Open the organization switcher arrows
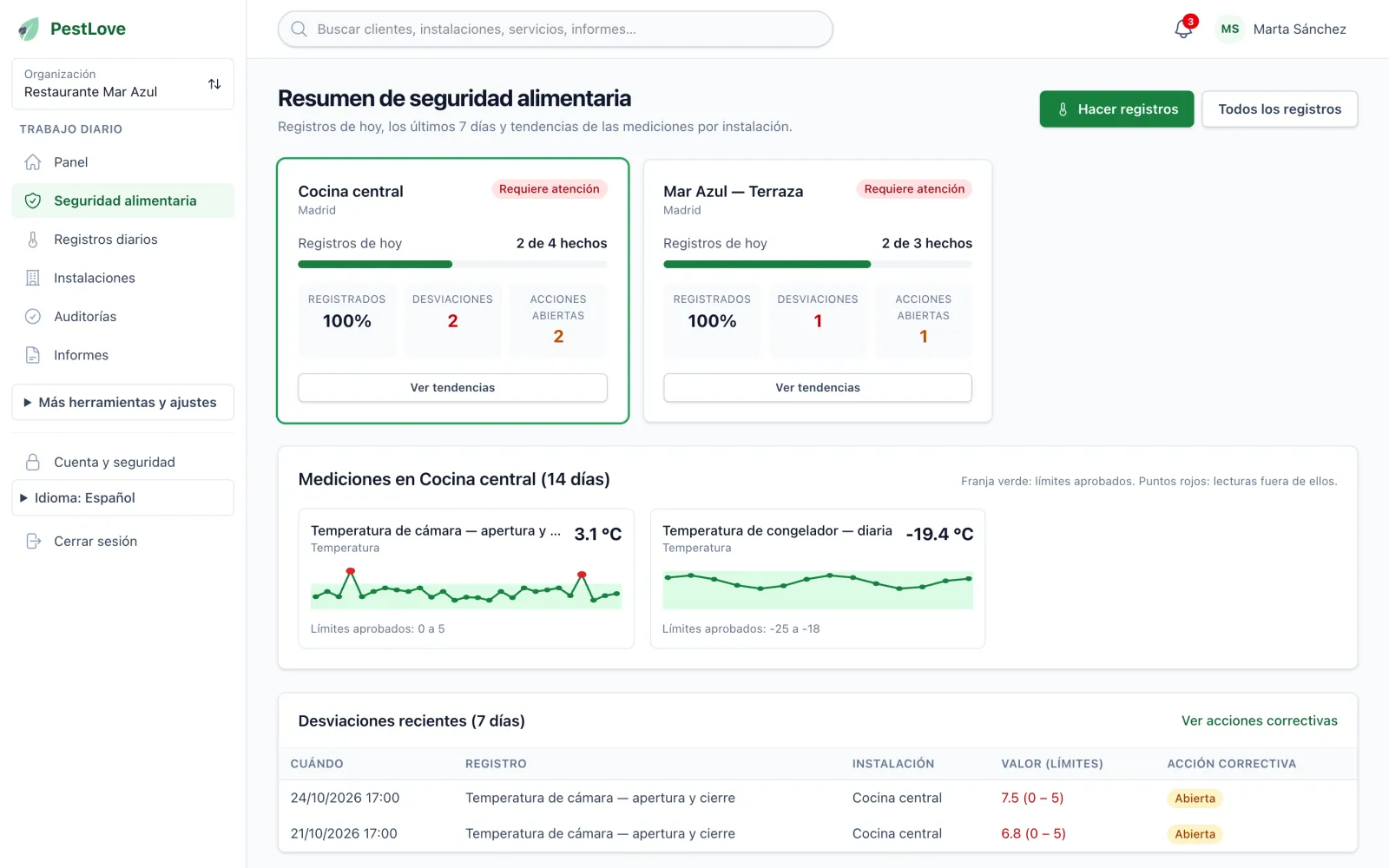This screenshot has height=868, width=1389. click(214, 84)
